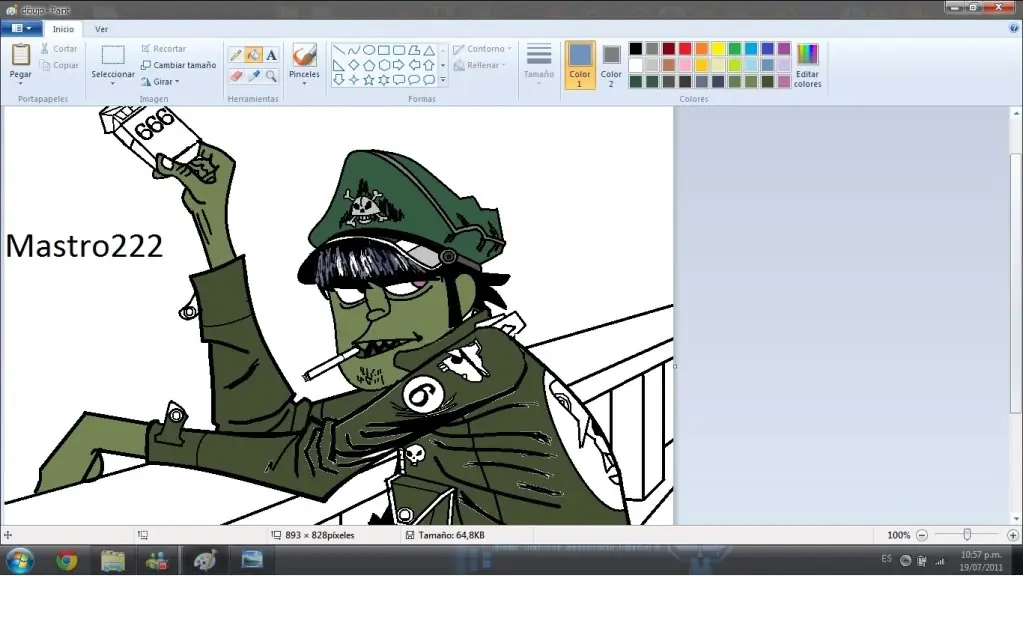Switch to the Ver tab

[101, 29]
